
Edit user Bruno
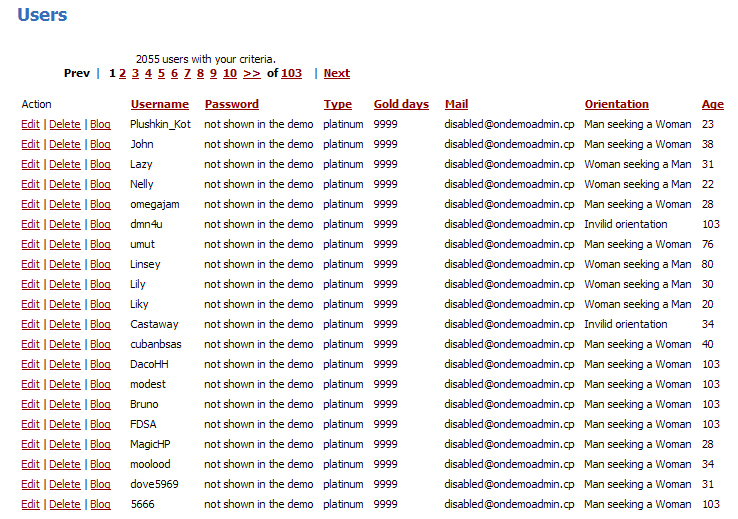click(30, 404)
